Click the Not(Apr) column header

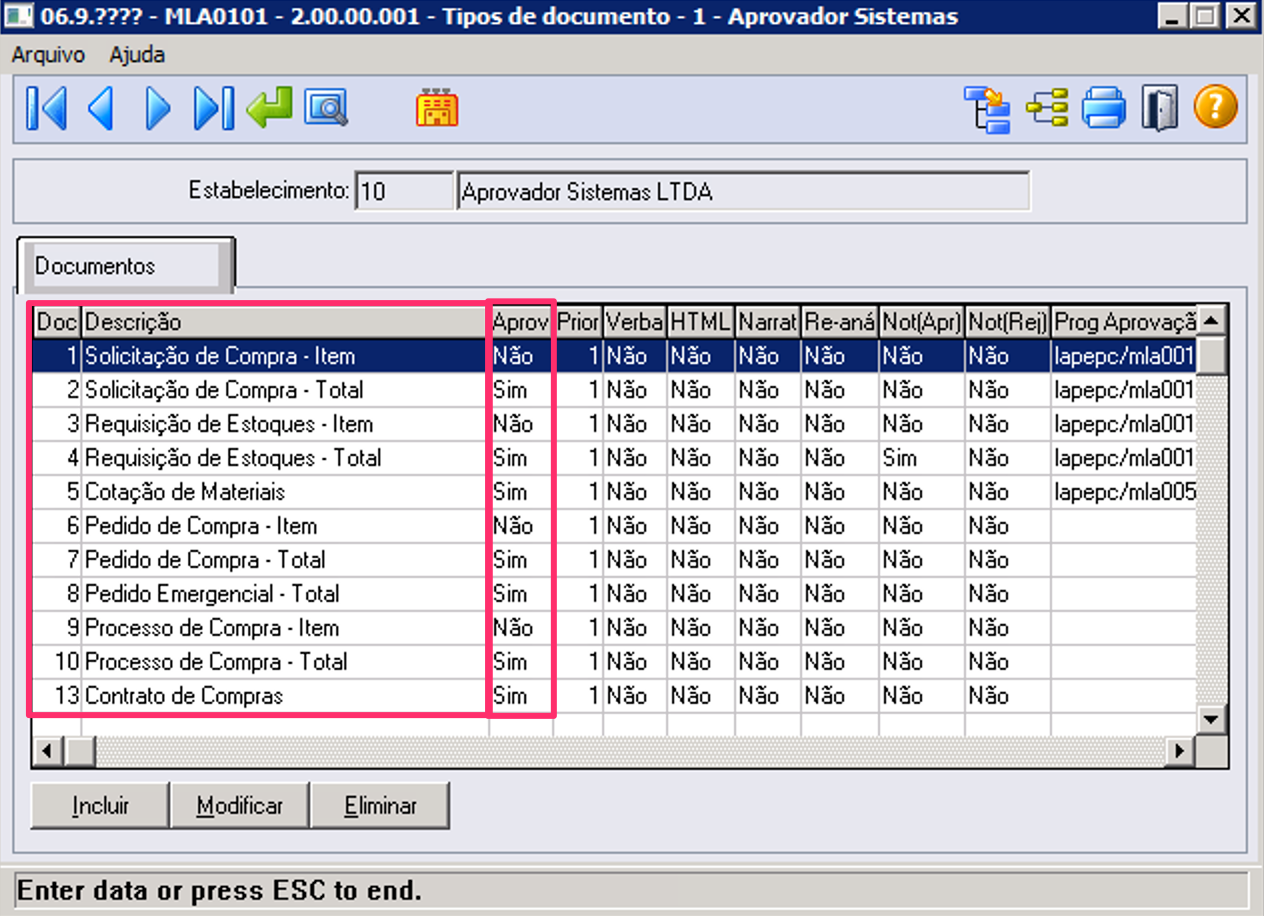click(x=921, y=322)
